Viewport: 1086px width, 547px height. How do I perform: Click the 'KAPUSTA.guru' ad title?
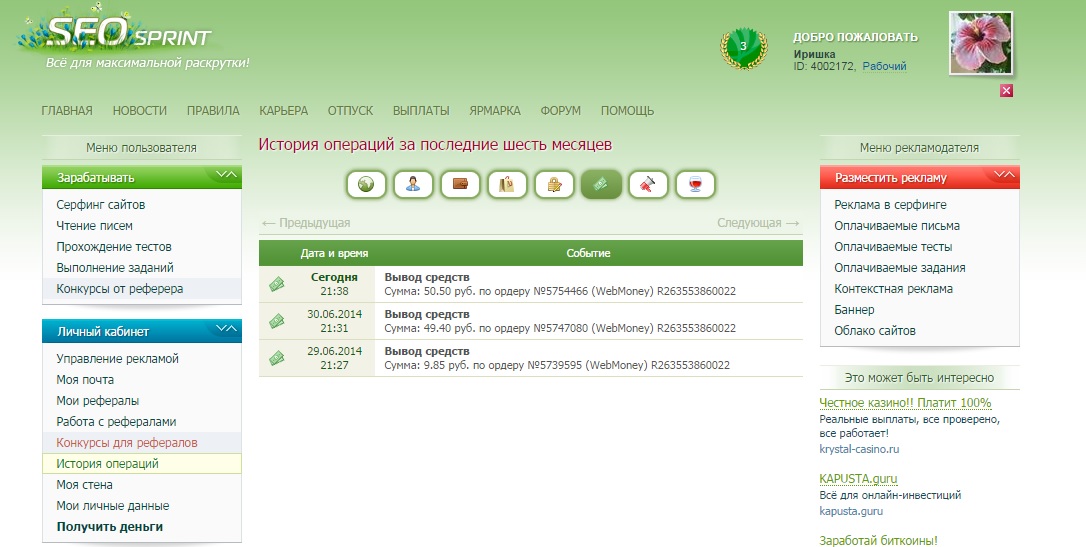(858, 478)
